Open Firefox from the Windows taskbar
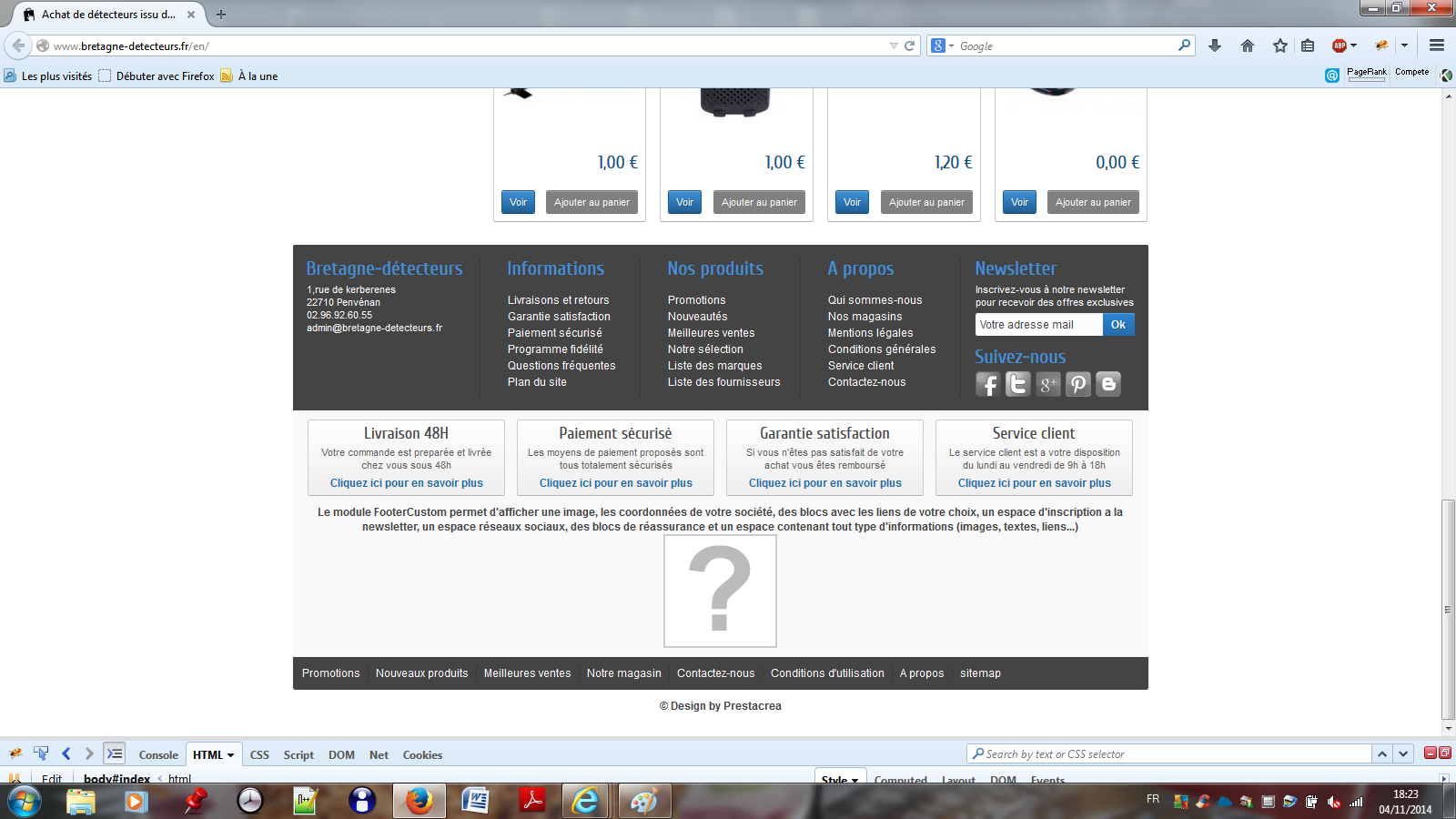This screenshot has width=1456, height=819. point(419,801)
